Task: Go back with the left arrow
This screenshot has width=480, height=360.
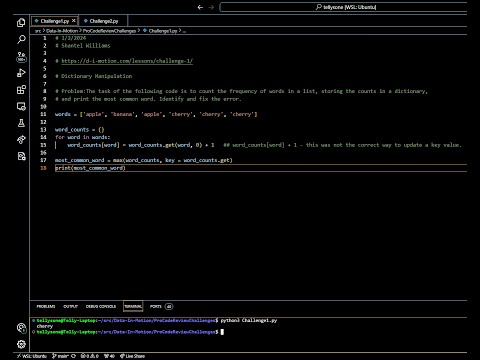Action: [x=200, y=7]
